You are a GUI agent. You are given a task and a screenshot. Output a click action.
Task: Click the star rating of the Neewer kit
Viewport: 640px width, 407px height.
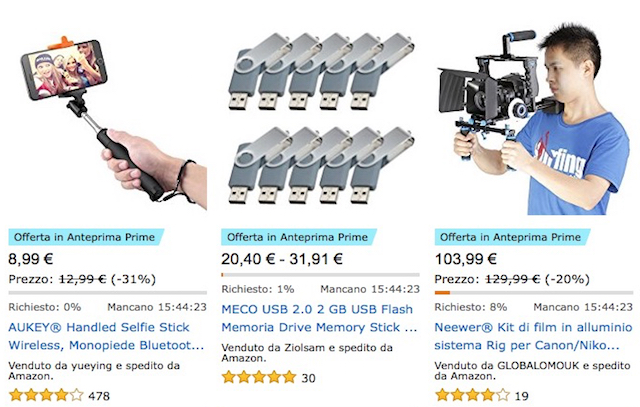472,395
